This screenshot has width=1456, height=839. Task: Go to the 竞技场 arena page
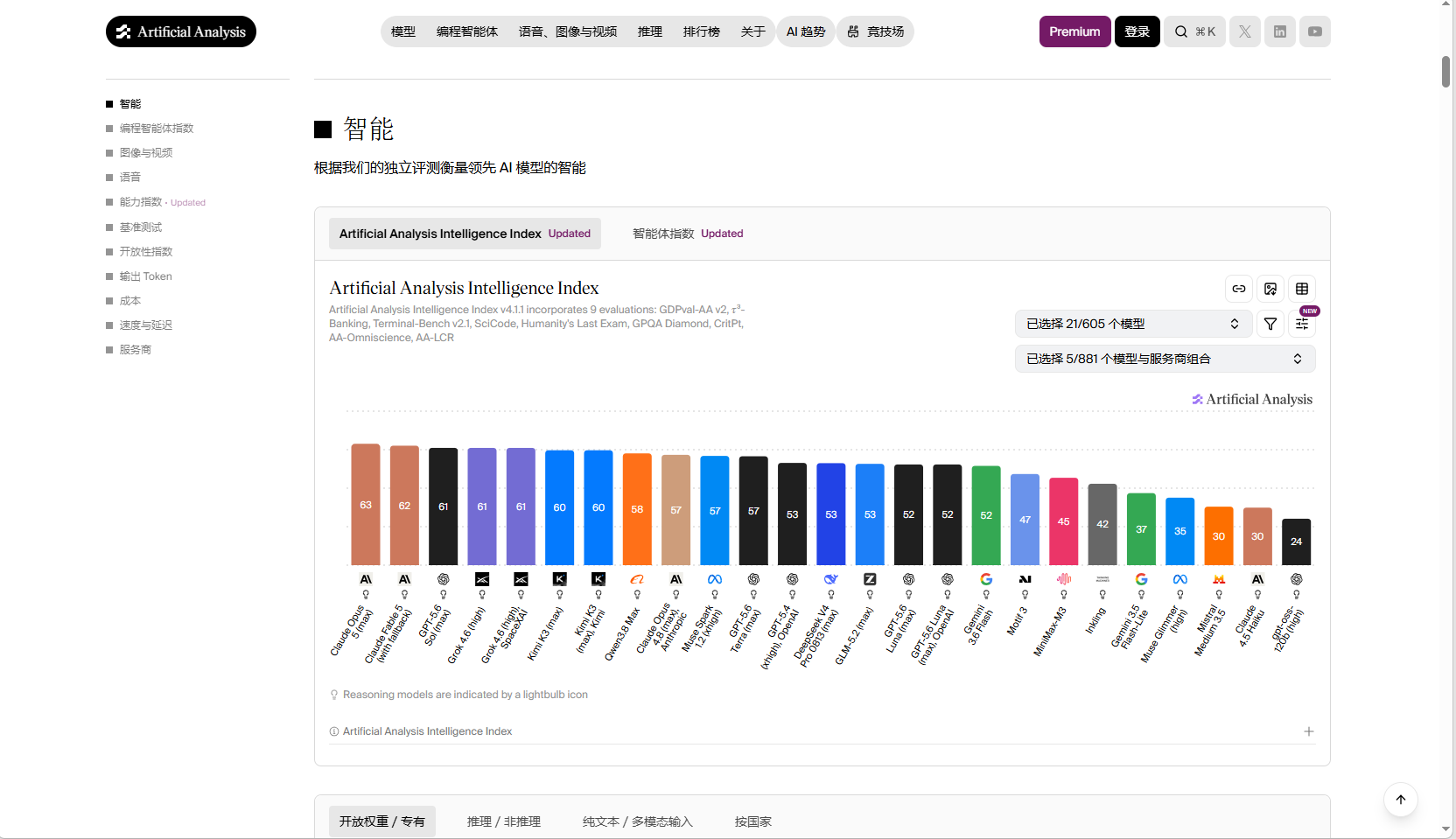tap(876, 31)
